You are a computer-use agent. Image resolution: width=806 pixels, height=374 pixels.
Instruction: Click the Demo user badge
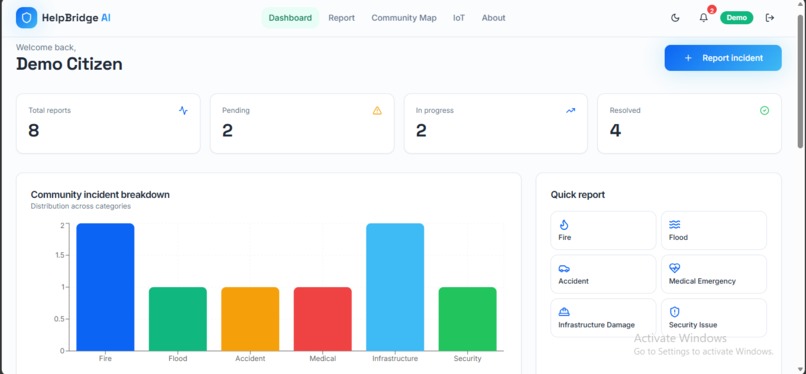click(x=736, y=18)
